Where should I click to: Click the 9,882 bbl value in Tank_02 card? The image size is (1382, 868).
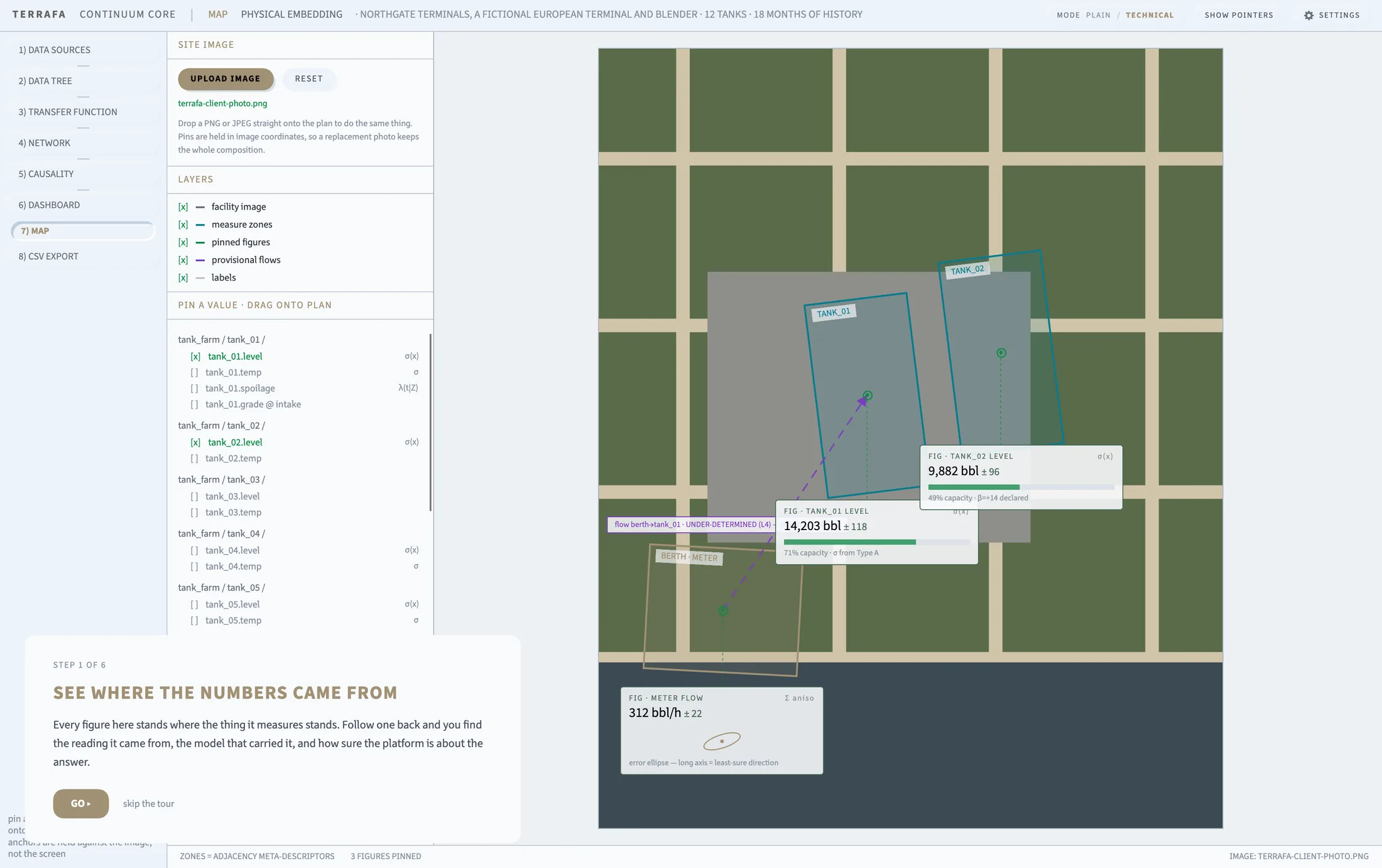pos(953,471)
